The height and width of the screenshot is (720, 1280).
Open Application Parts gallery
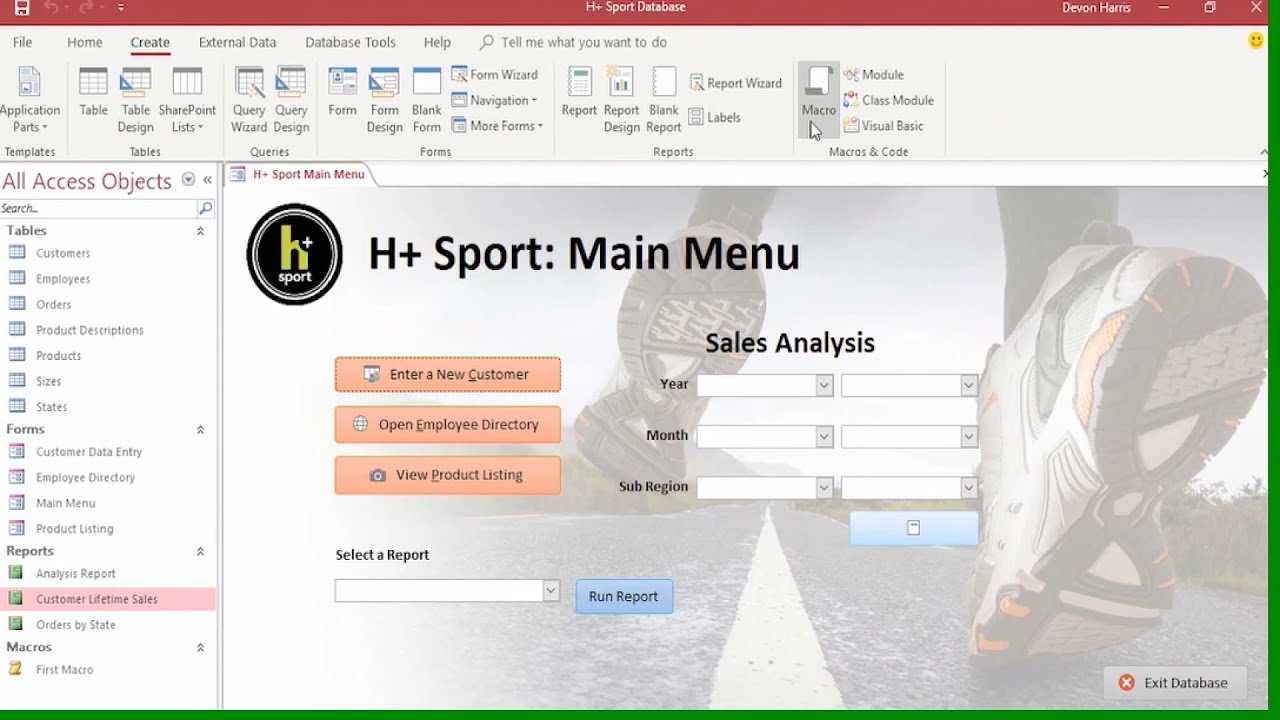tap(30, 100)
